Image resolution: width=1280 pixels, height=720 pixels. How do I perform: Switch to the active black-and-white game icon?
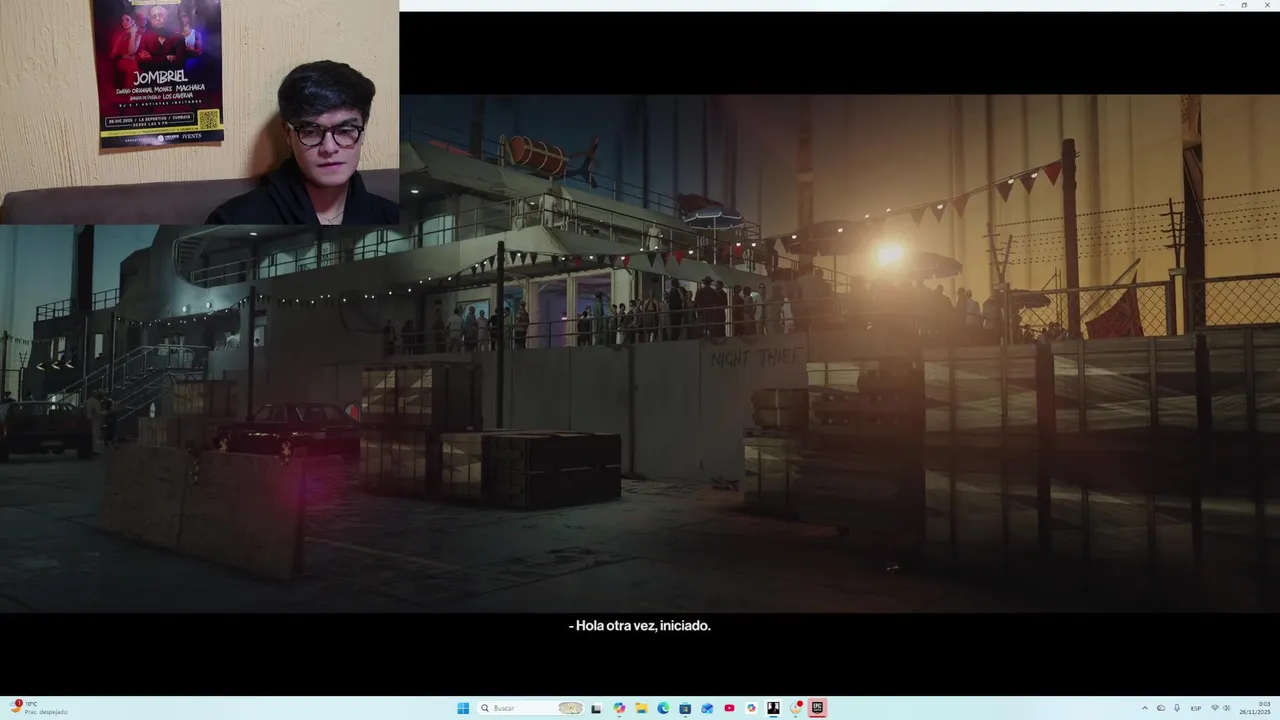click(x=773, y=708)
